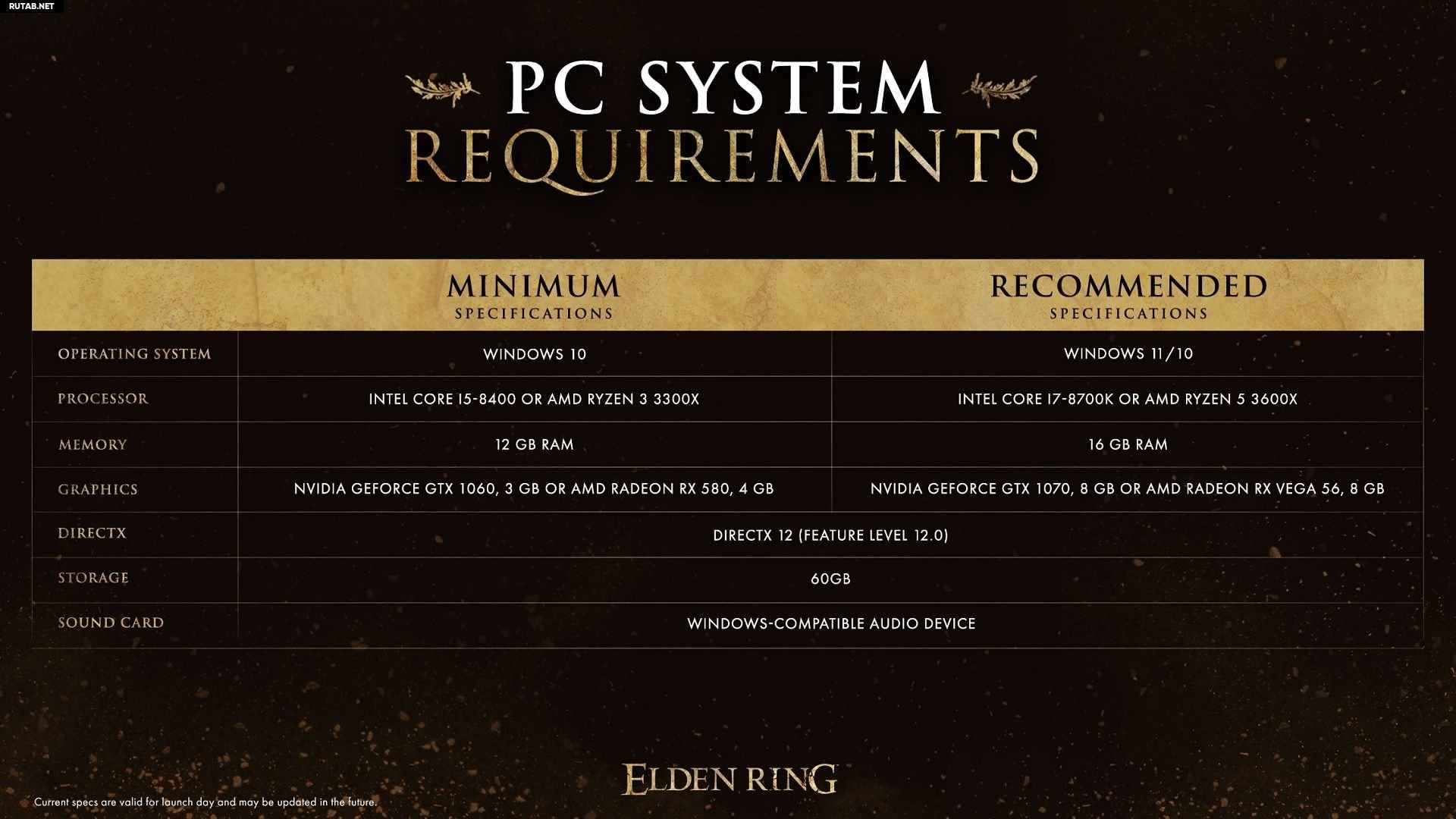Image resolution: width=1456 pixels, height=819 pixels.
Task: Click the RUTAB.NET watermark icon
Action: (x=30, y=6)
